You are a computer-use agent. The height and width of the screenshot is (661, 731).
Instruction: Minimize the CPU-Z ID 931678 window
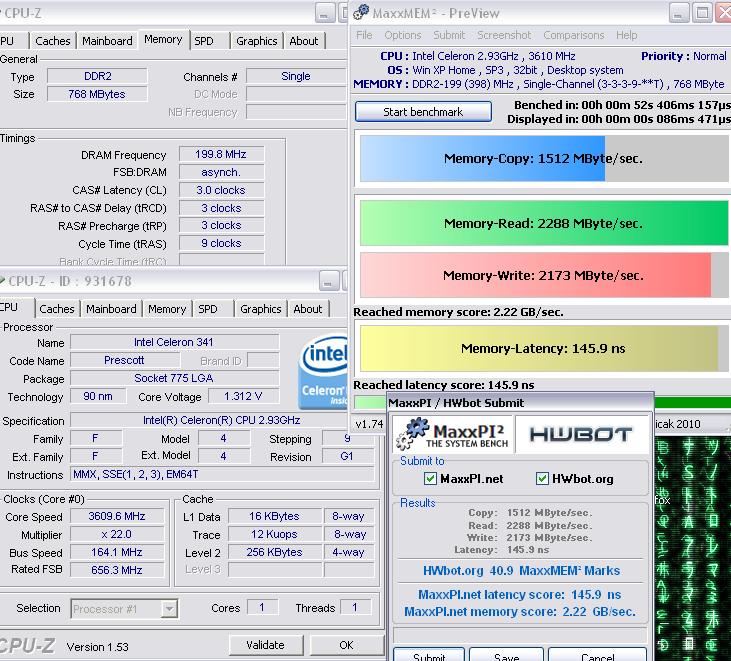(329, 281)
